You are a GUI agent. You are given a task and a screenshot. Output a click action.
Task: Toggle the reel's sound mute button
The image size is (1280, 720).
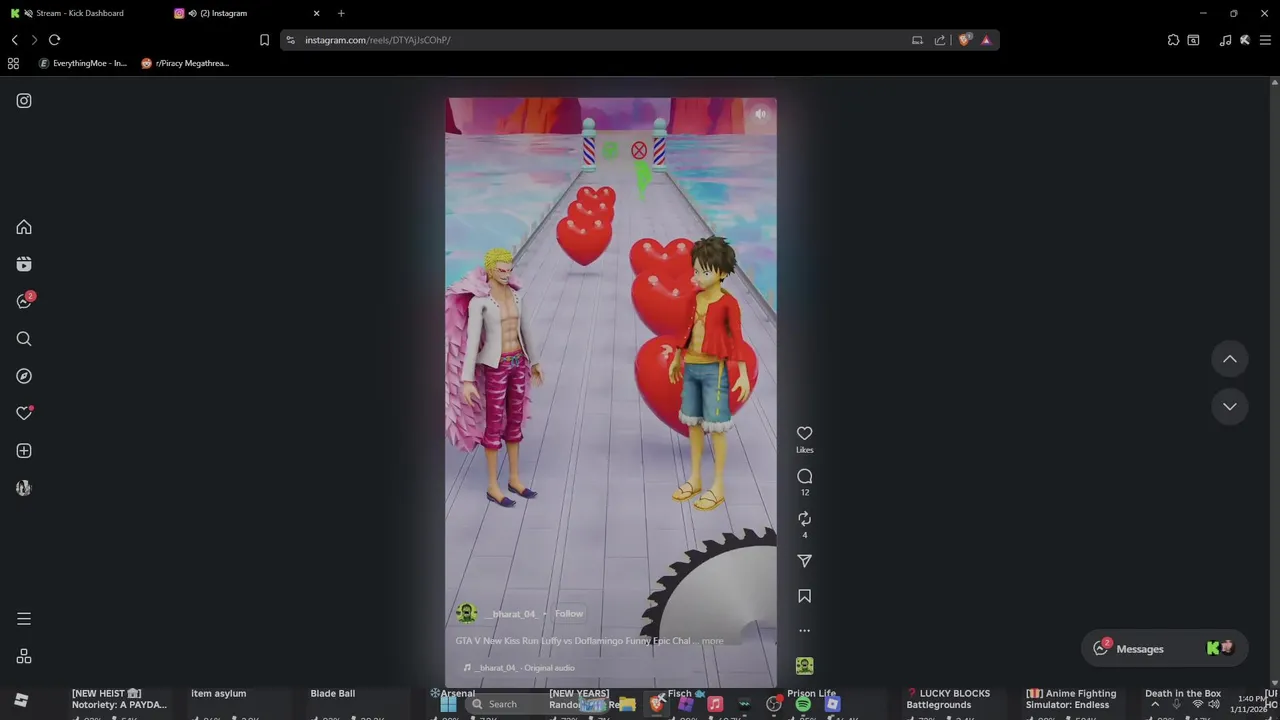pyautogui.click(x=760, y=114)
